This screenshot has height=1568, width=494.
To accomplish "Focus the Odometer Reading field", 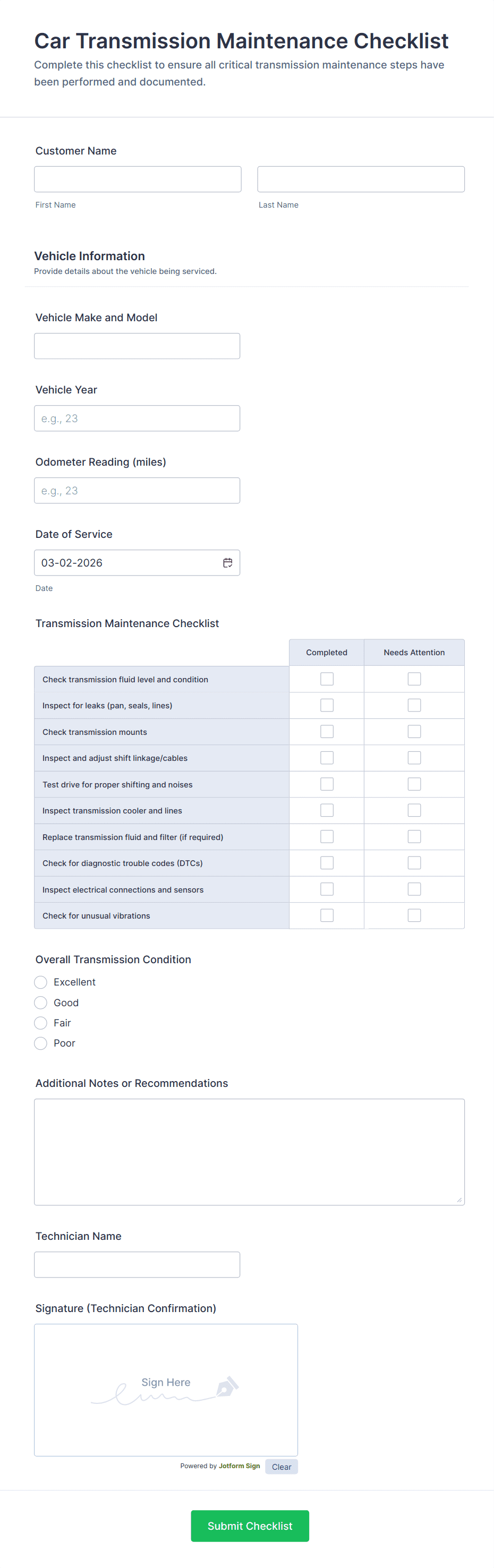I will pos(137,490).
